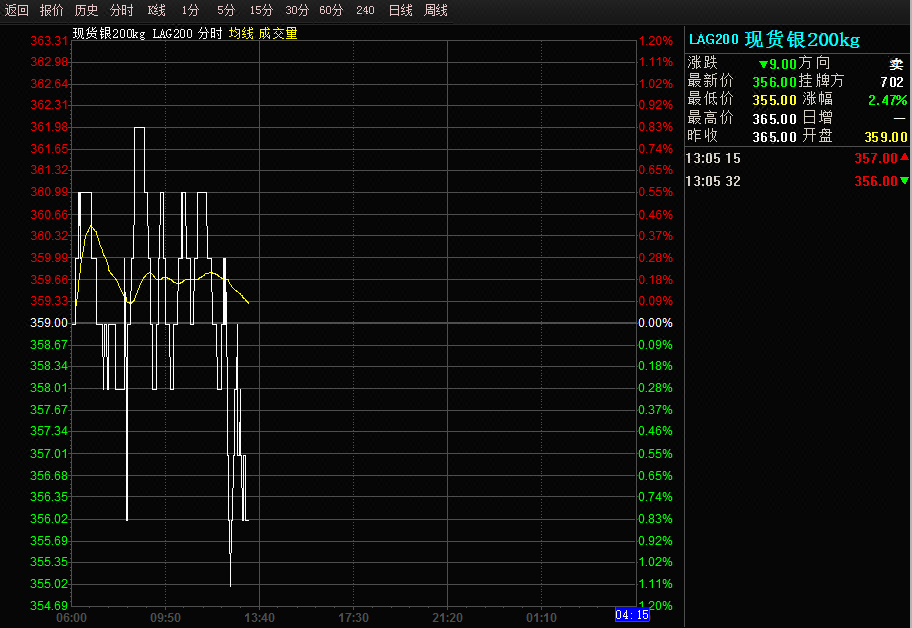The height and width of the screenshot is (628, 912).
Task: Click the 挂牌方 value 702
Action: coord(892,82)
